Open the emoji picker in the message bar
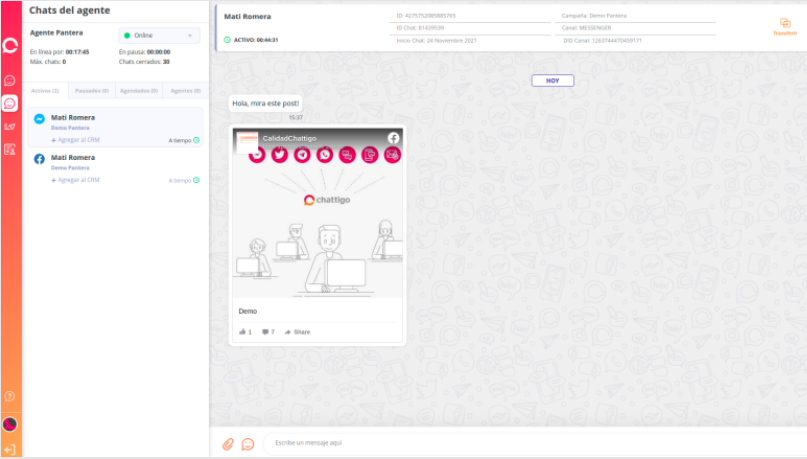 click(248, 443)
